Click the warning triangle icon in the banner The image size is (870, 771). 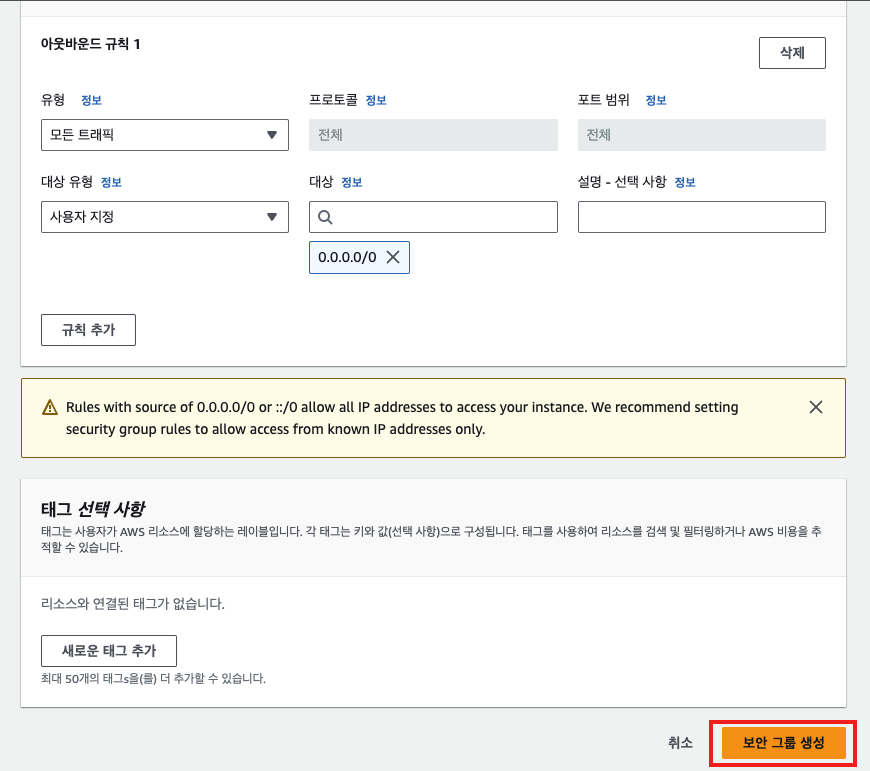pos(50,407)
